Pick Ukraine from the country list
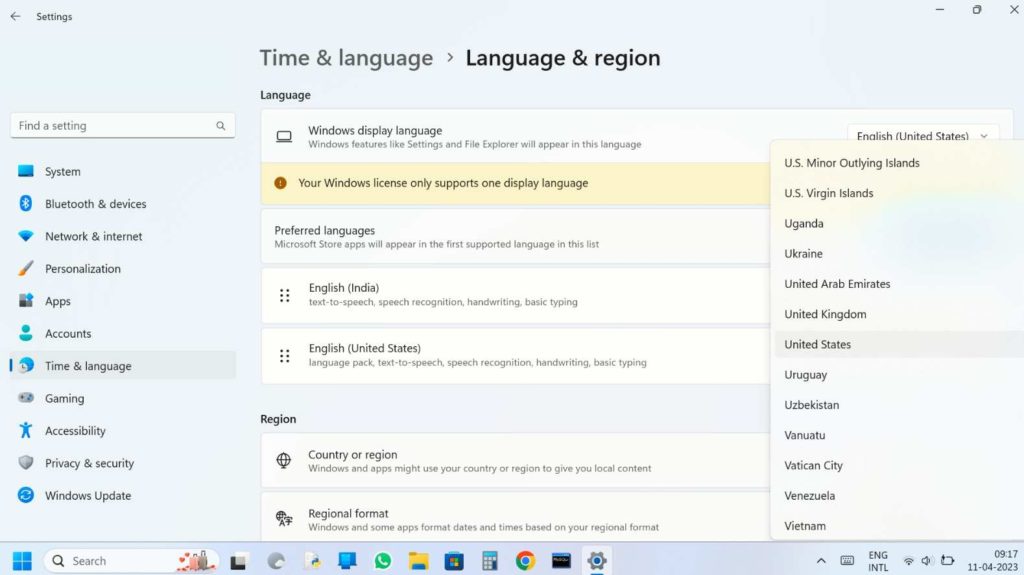 (x=803, y=254)
